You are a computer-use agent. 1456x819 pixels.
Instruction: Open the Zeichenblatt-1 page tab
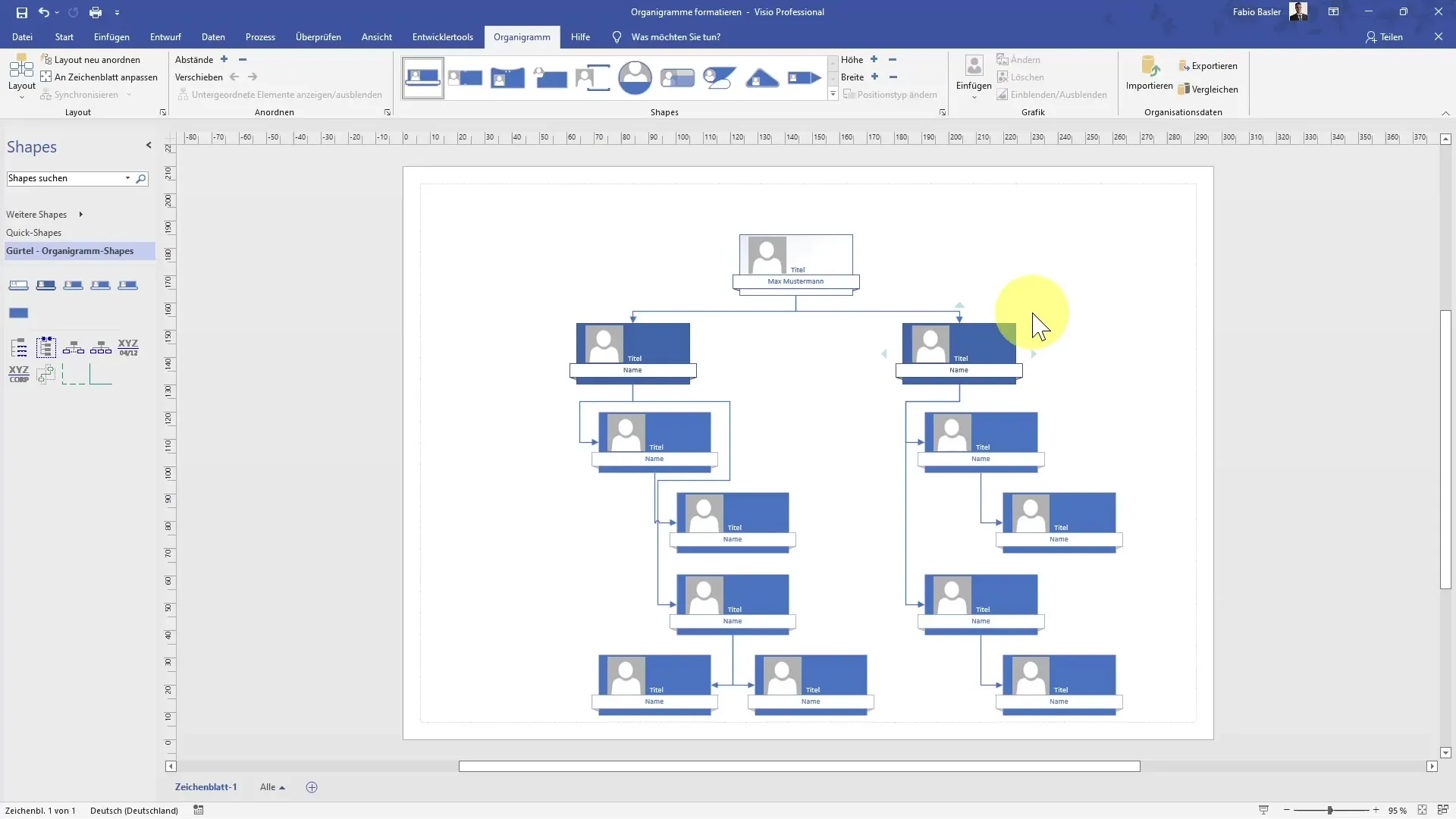point(206,787)
